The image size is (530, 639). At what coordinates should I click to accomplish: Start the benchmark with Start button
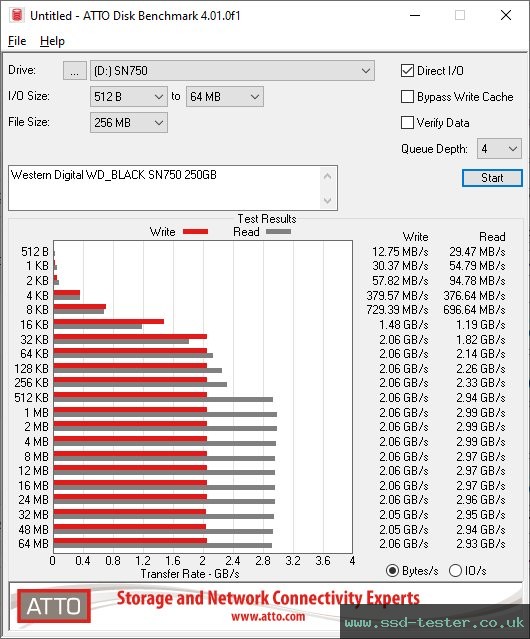(492, 178)
